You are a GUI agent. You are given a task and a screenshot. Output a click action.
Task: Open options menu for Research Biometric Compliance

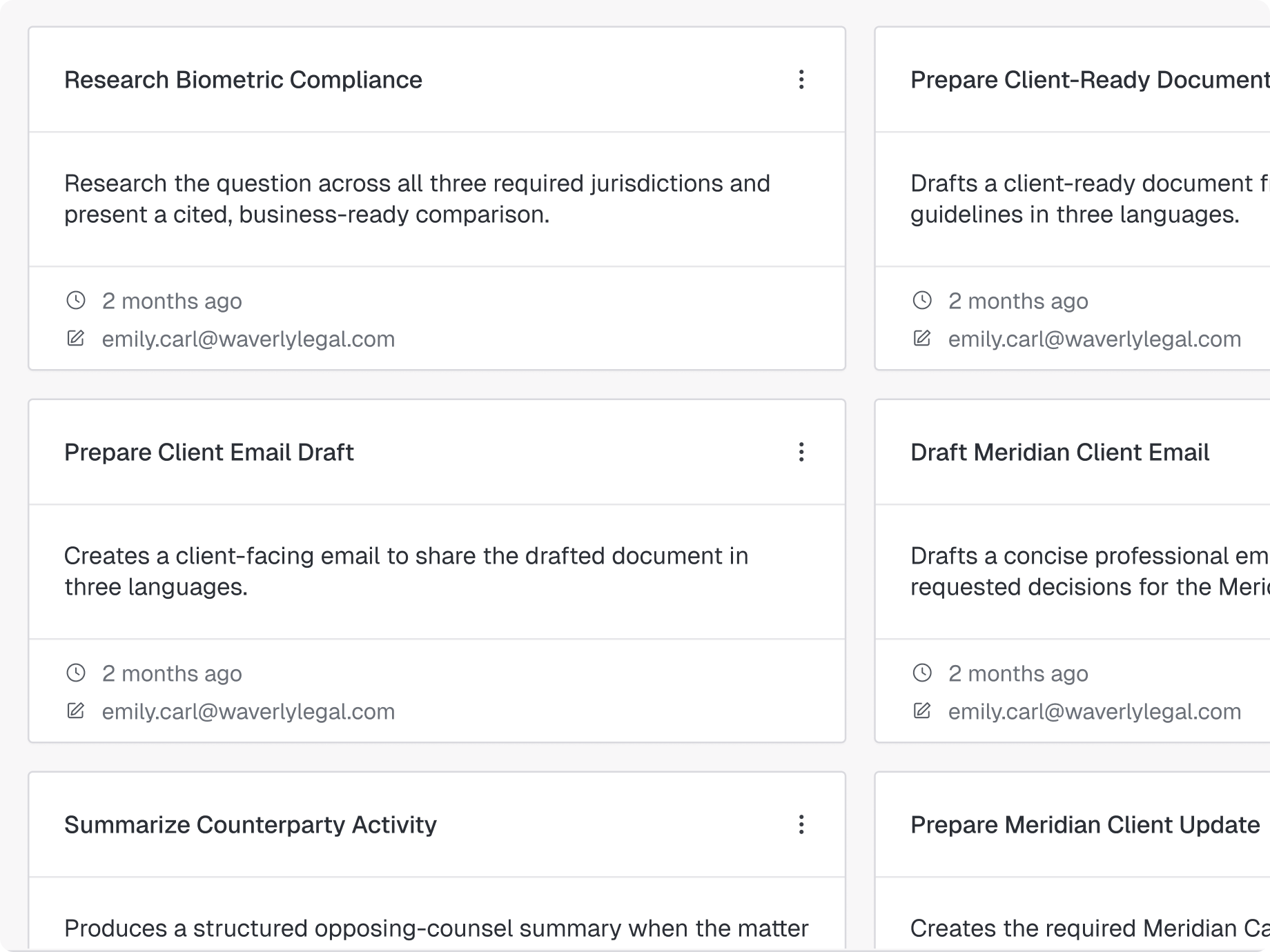click(x=801, y=79)
